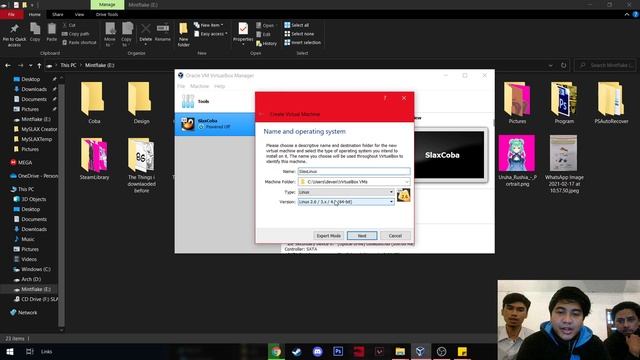The height and width of the screenshot is (360, 640).
Task: Refresh the Mintflake folder view
Action: pos(564,65)
